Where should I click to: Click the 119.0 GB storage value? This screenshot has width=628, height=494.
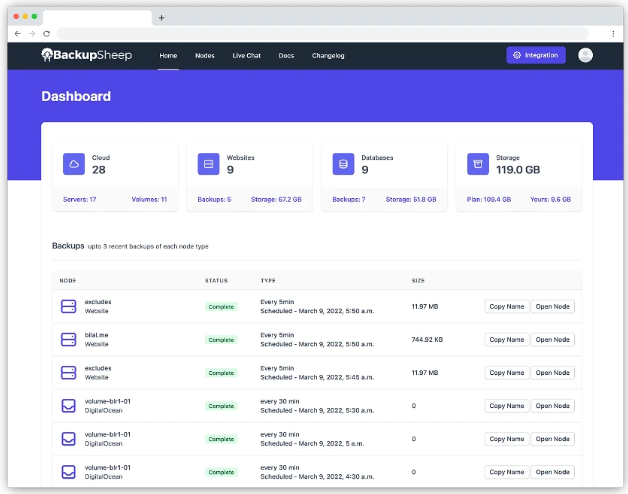pyautogui.click(x=518, y=170)
